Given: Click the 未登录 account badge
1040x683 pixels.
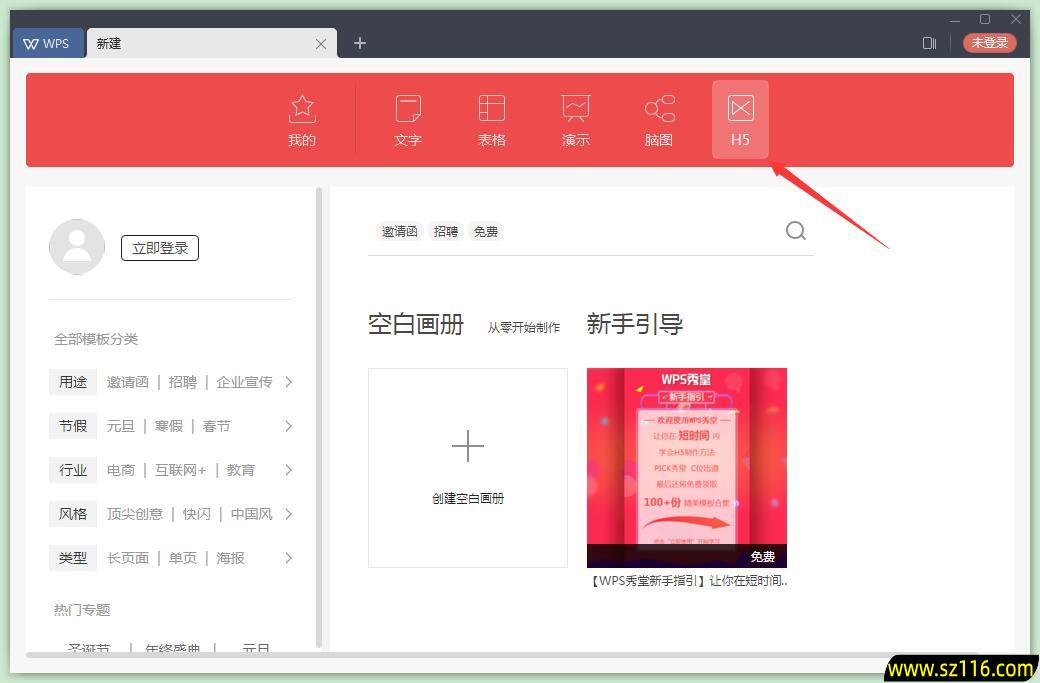Looking at the screenshot, I should click(x=989, y=43).
